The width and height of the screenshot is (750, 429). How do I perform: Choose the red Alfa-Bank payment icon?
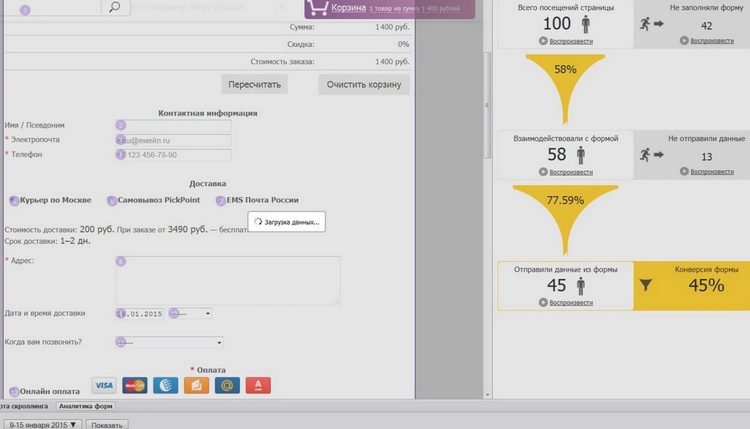258,385
